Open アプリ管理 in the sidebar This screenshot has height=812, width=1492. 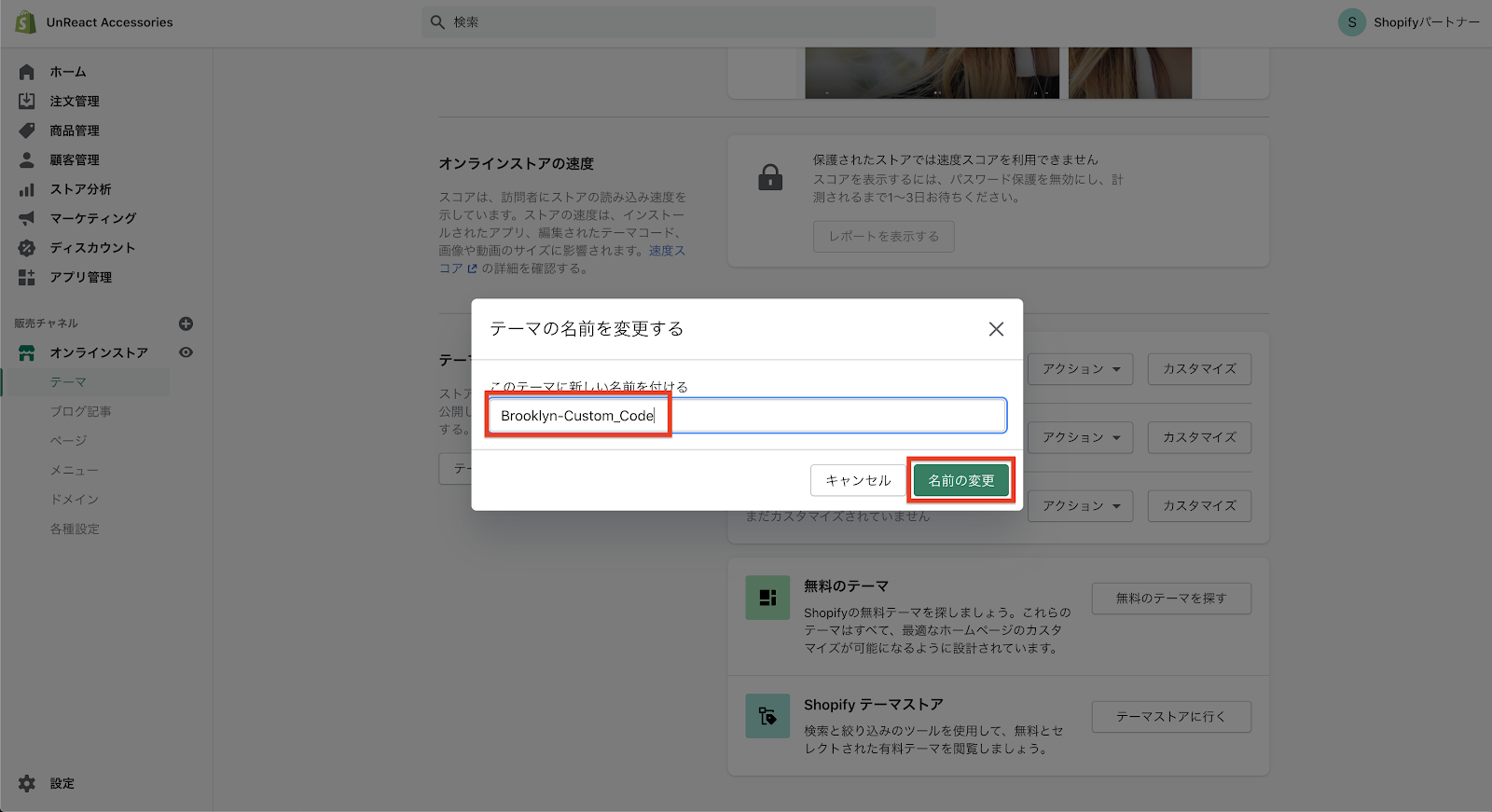tap(80, 277)
